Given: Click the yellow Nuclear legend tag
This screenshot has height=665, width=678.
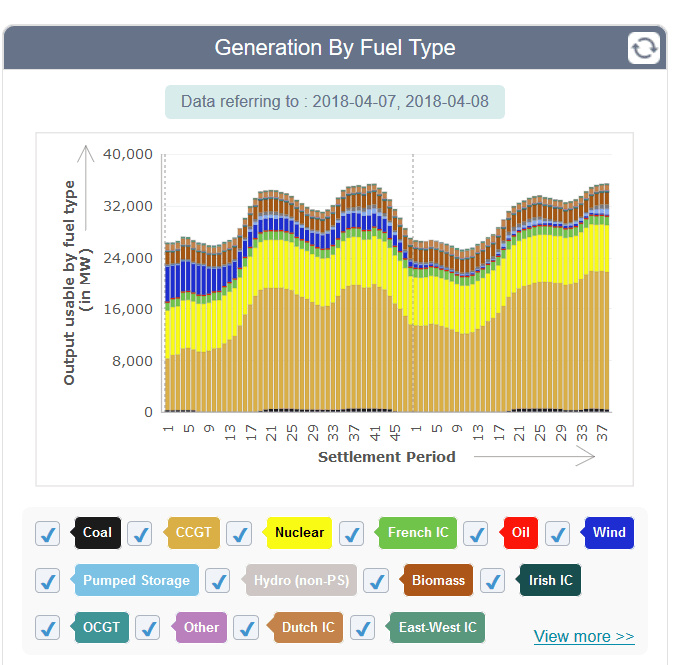Looking at the screenshot, I should click(299, 533).
